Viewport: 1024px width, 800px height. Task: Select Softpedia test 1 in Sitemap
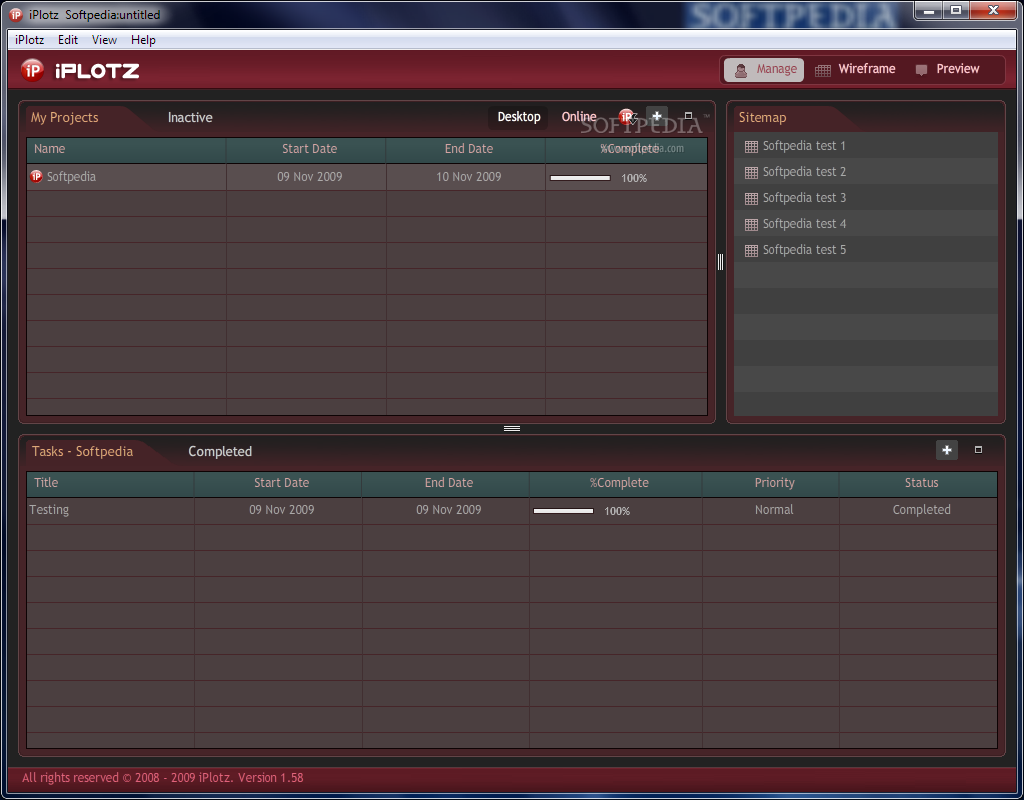click(x=804, y=146)
